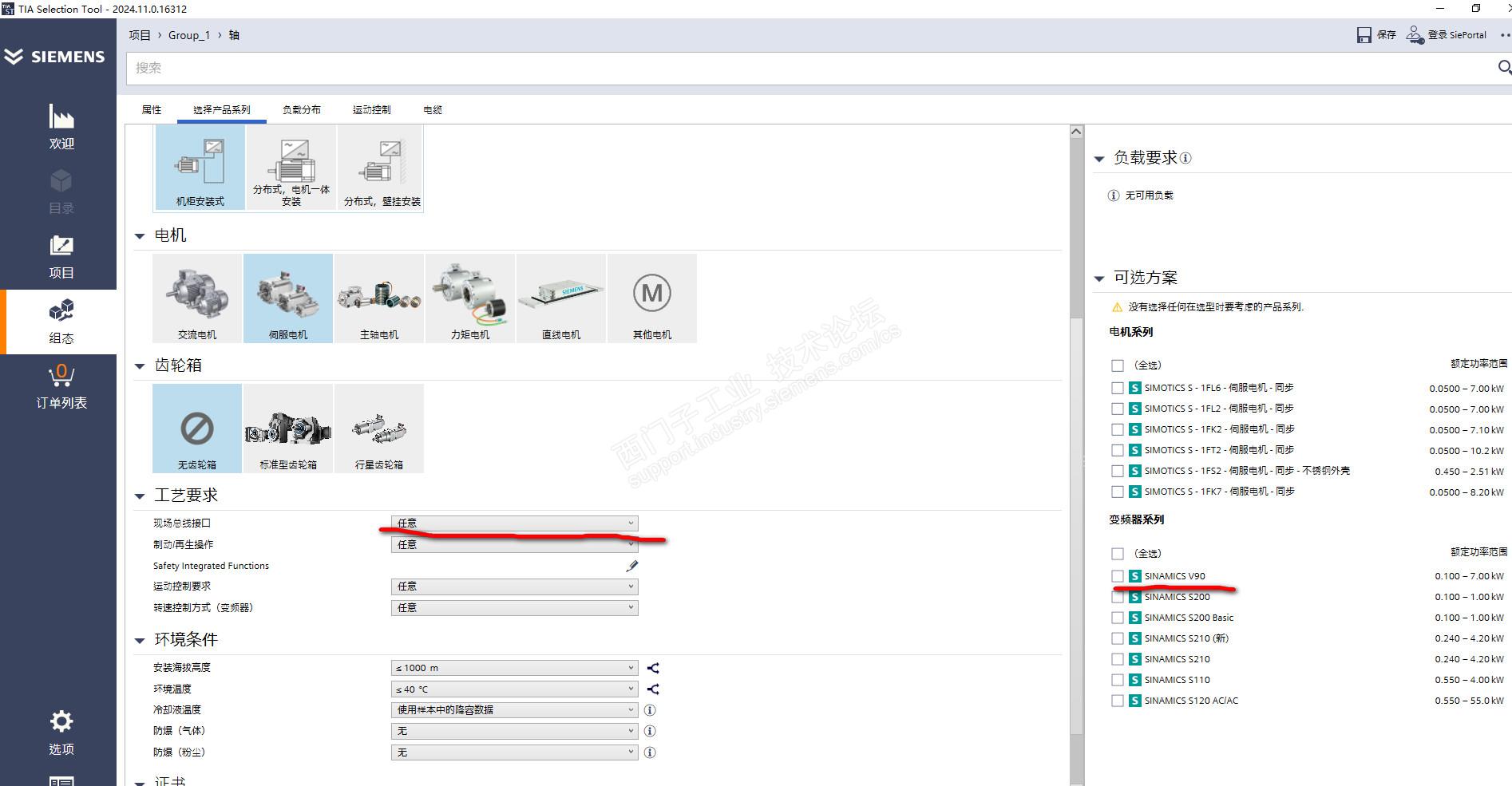Open the 选项 settings gear

point(61,733)
